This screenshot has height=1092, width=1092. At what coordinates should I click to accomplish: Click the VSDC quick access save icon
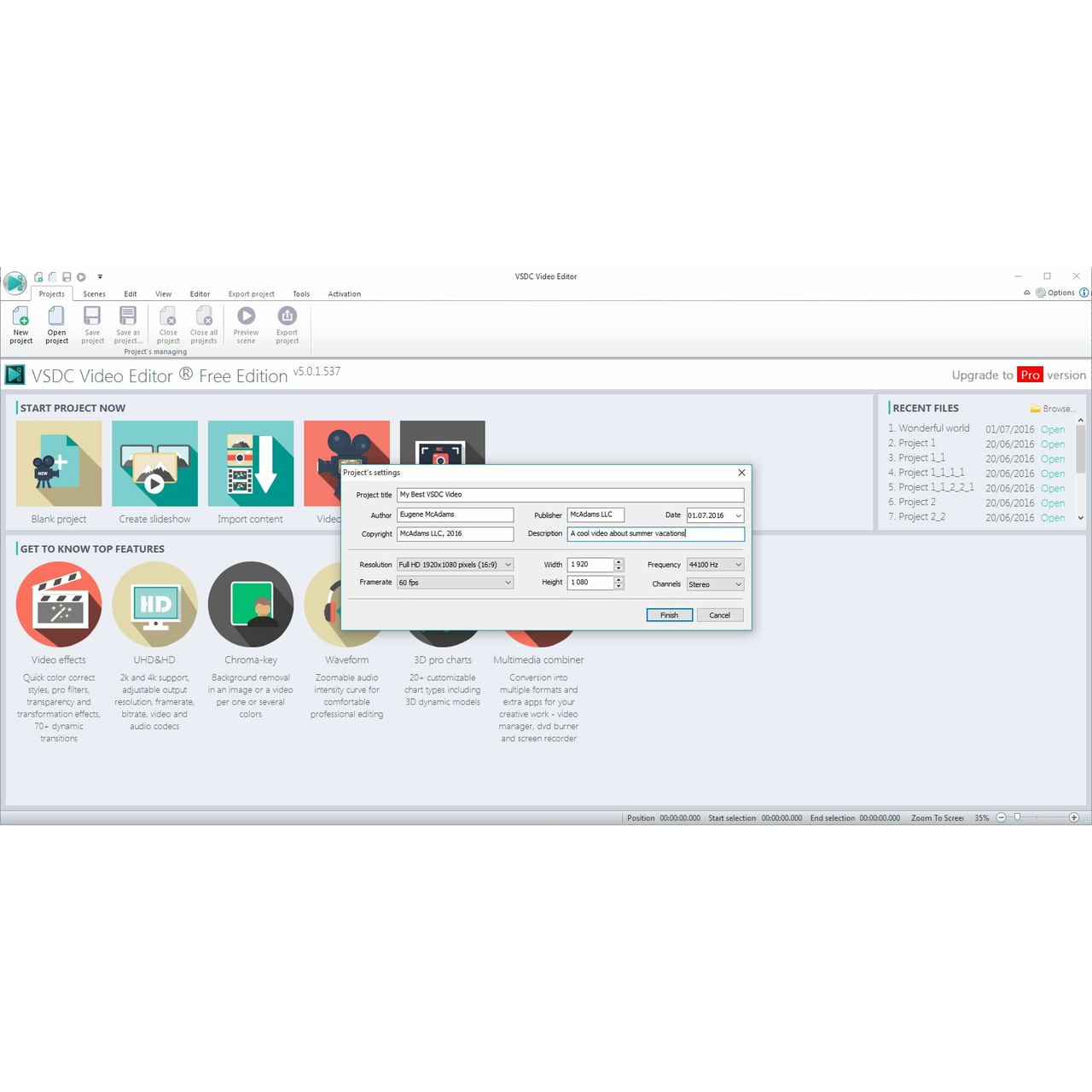click(x=66, y=276)
